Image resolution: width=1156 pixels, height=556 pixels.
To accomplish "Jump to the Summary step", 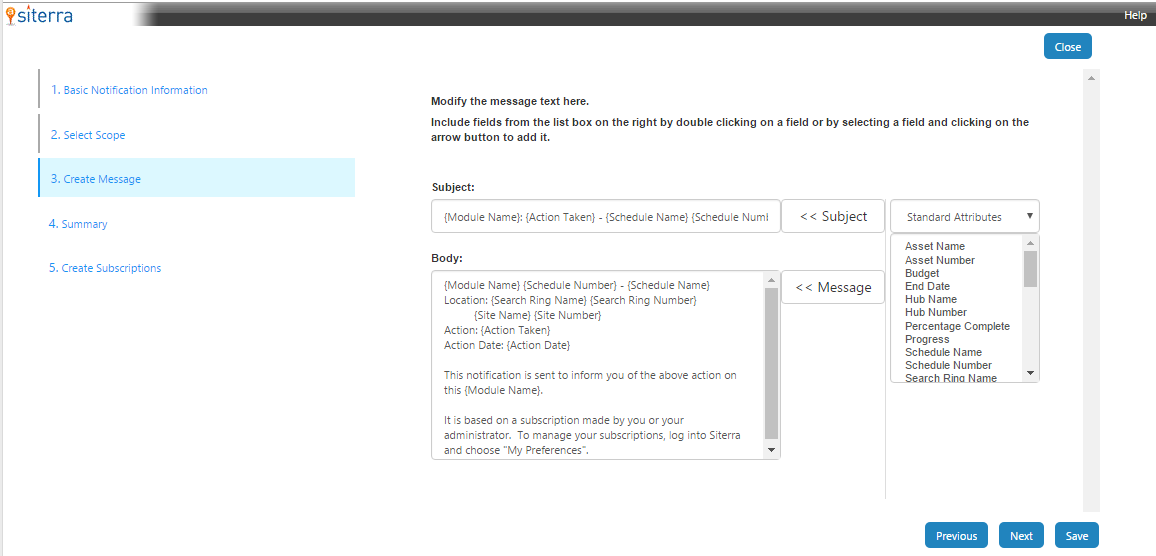I will [84, 224].
